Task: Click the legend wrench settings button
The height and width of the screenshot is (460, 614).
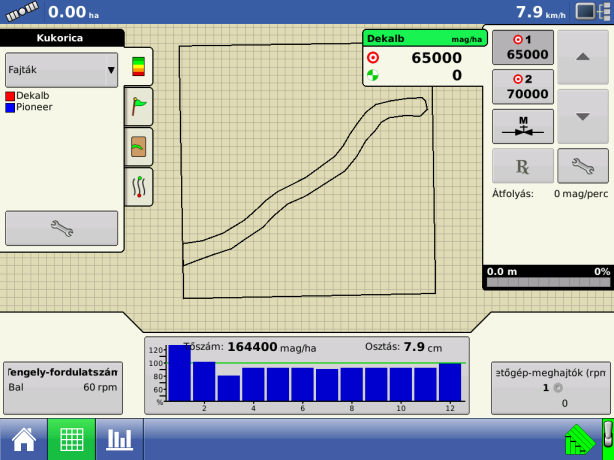Action: point(61,228)
